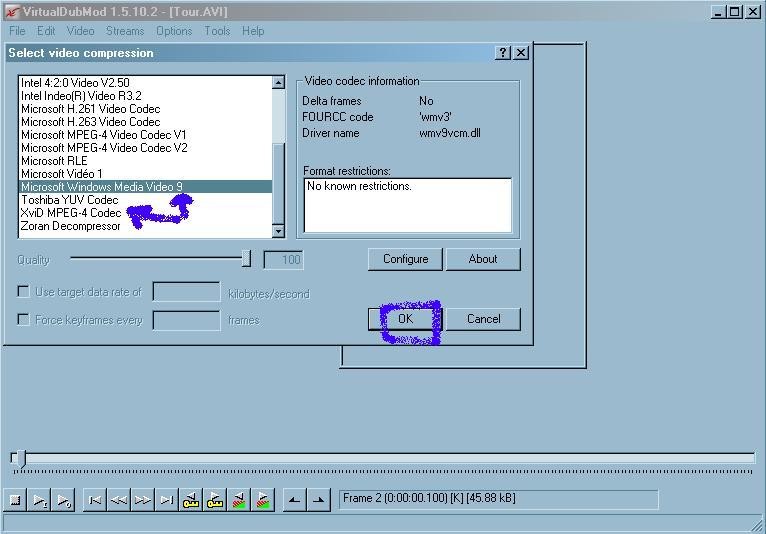Viewport: 766px width, 534px height.
Task: Open the Streams menu
Action: tap(125, 31)
